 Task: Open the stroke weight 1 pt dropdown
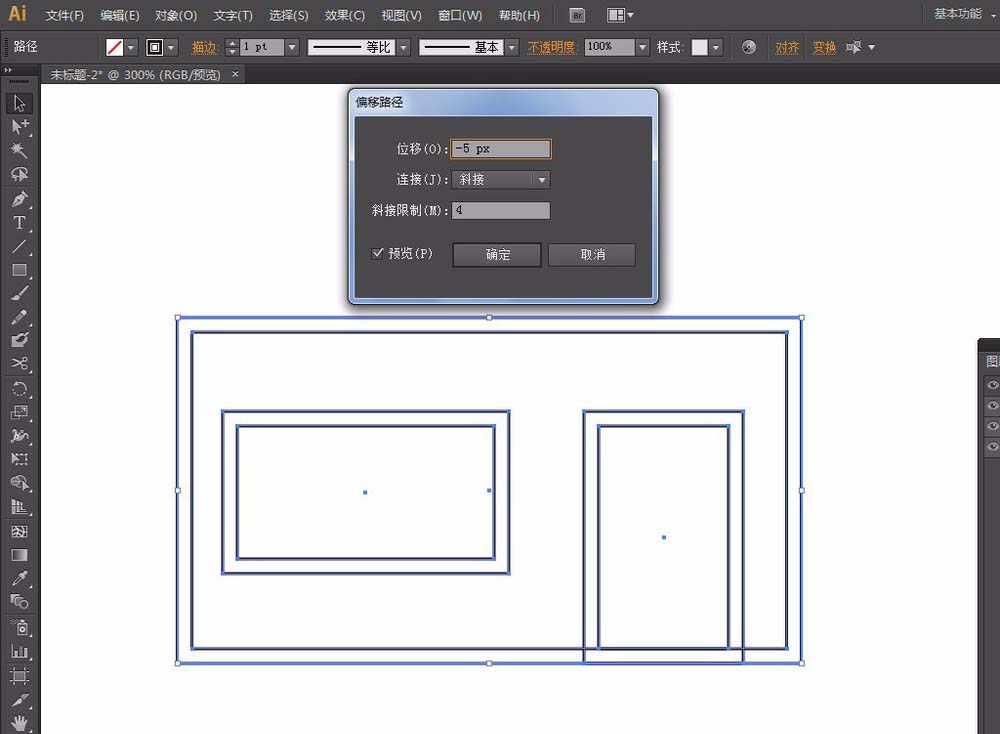click(292, 47)
